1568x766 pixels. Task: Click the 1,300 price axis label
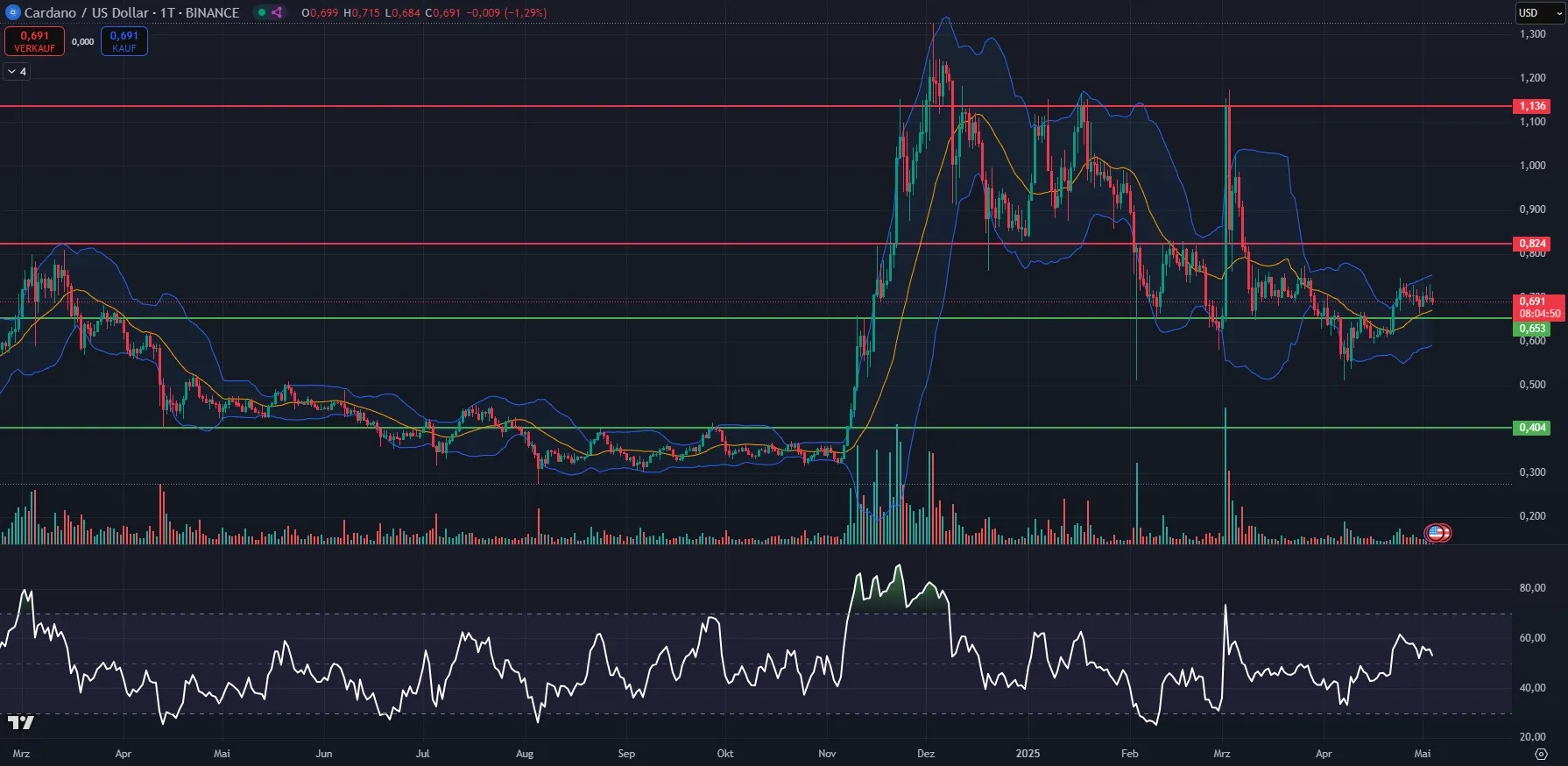coord(1532,34)
